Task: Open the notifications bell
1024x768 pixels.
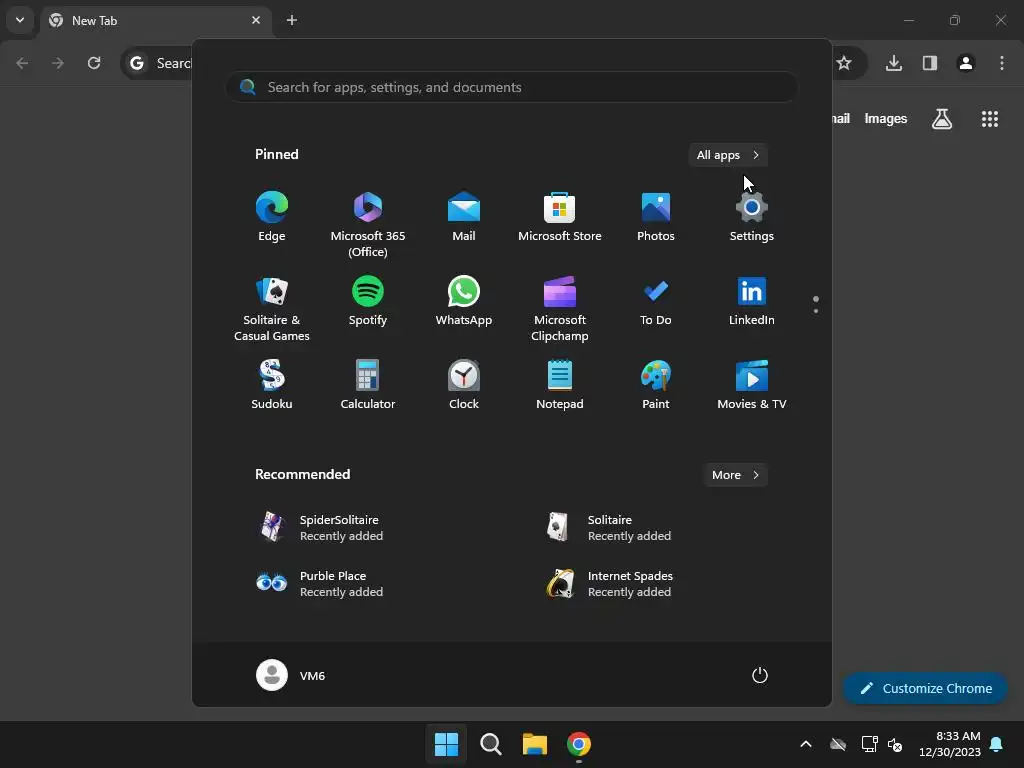Action: [x=997, y=744]
